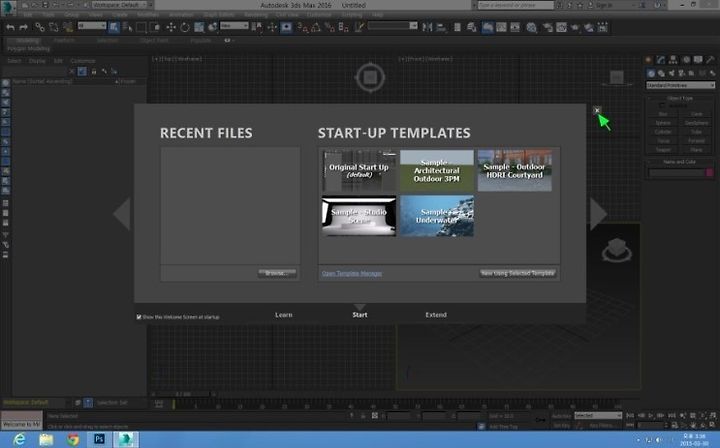
Task: Open the Modifiers menu
Action: coord(148,15)
